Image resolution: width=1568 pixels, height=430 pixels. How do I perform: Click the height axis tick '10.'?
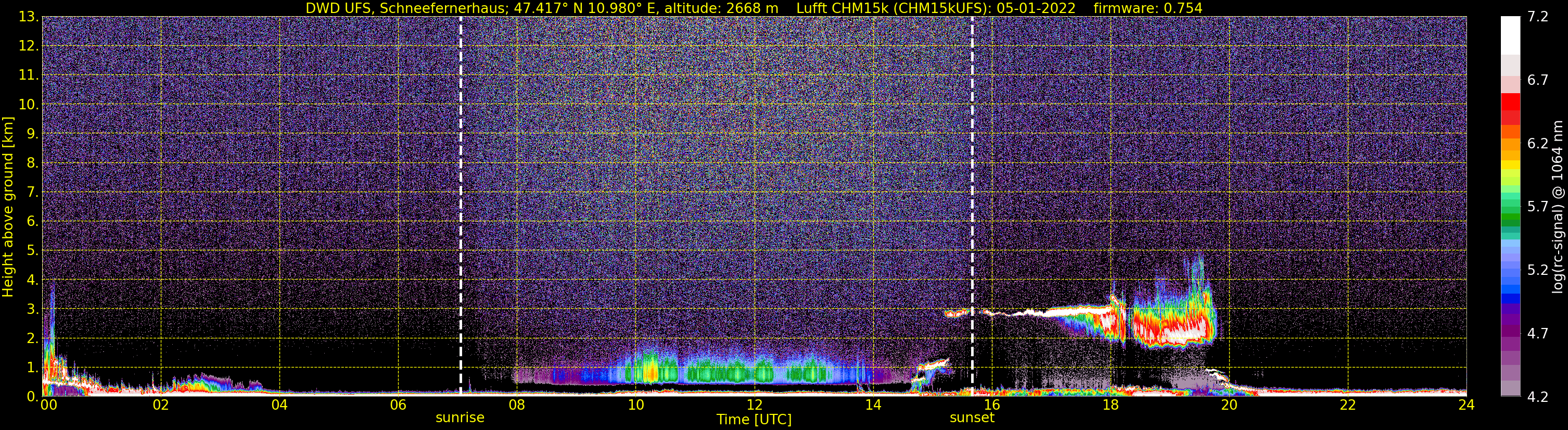[x=29, y=105]
